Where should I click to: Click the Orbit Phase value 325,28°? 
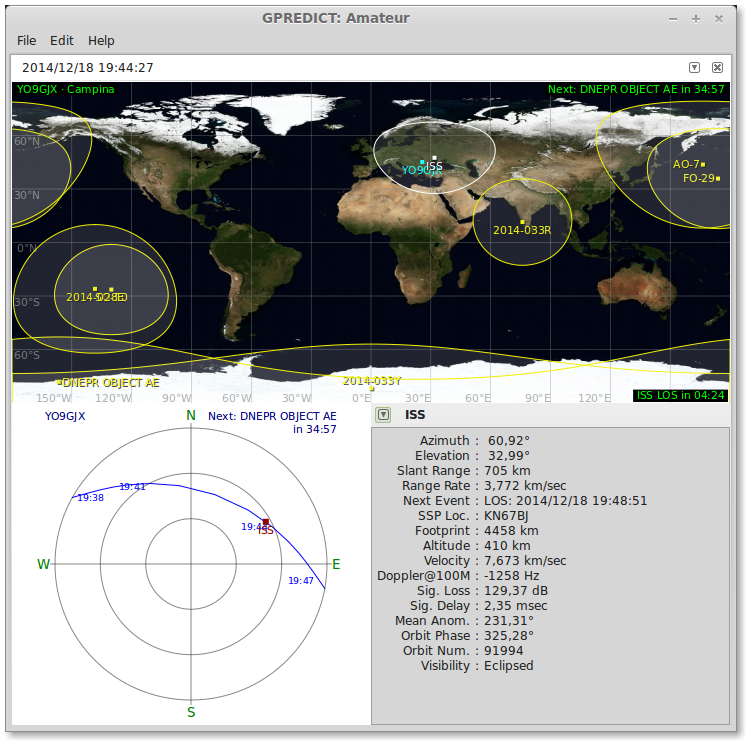click(509, 636)
